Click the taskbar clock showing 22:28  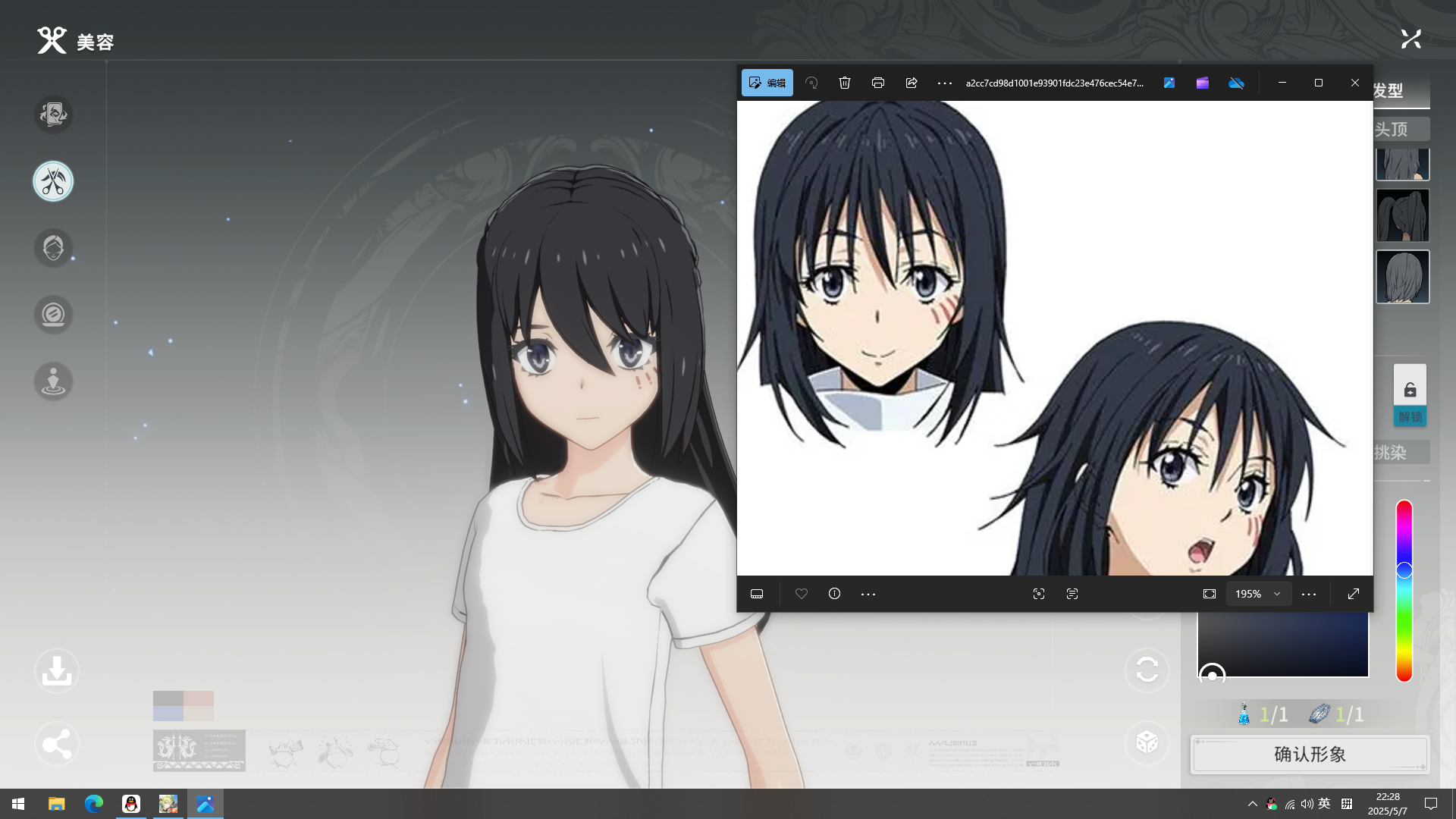1388,804
